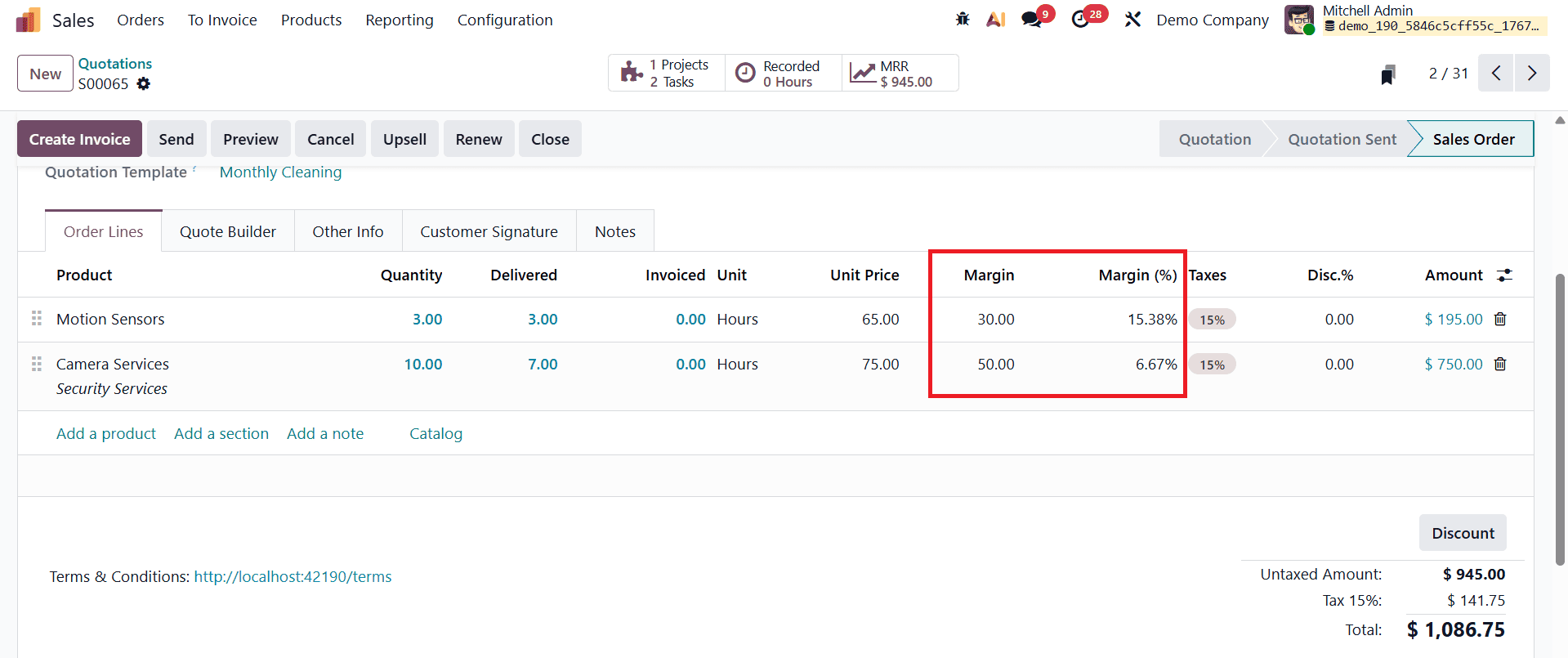Viewport: 1568px width, 658px height.
Task: Switch to Notes tab
Action: point(615,231)
